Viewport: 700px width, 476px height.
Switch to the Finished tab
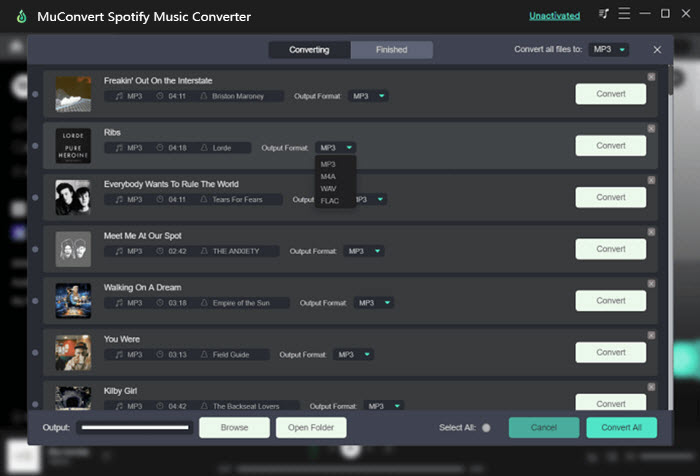click(392, 50)
